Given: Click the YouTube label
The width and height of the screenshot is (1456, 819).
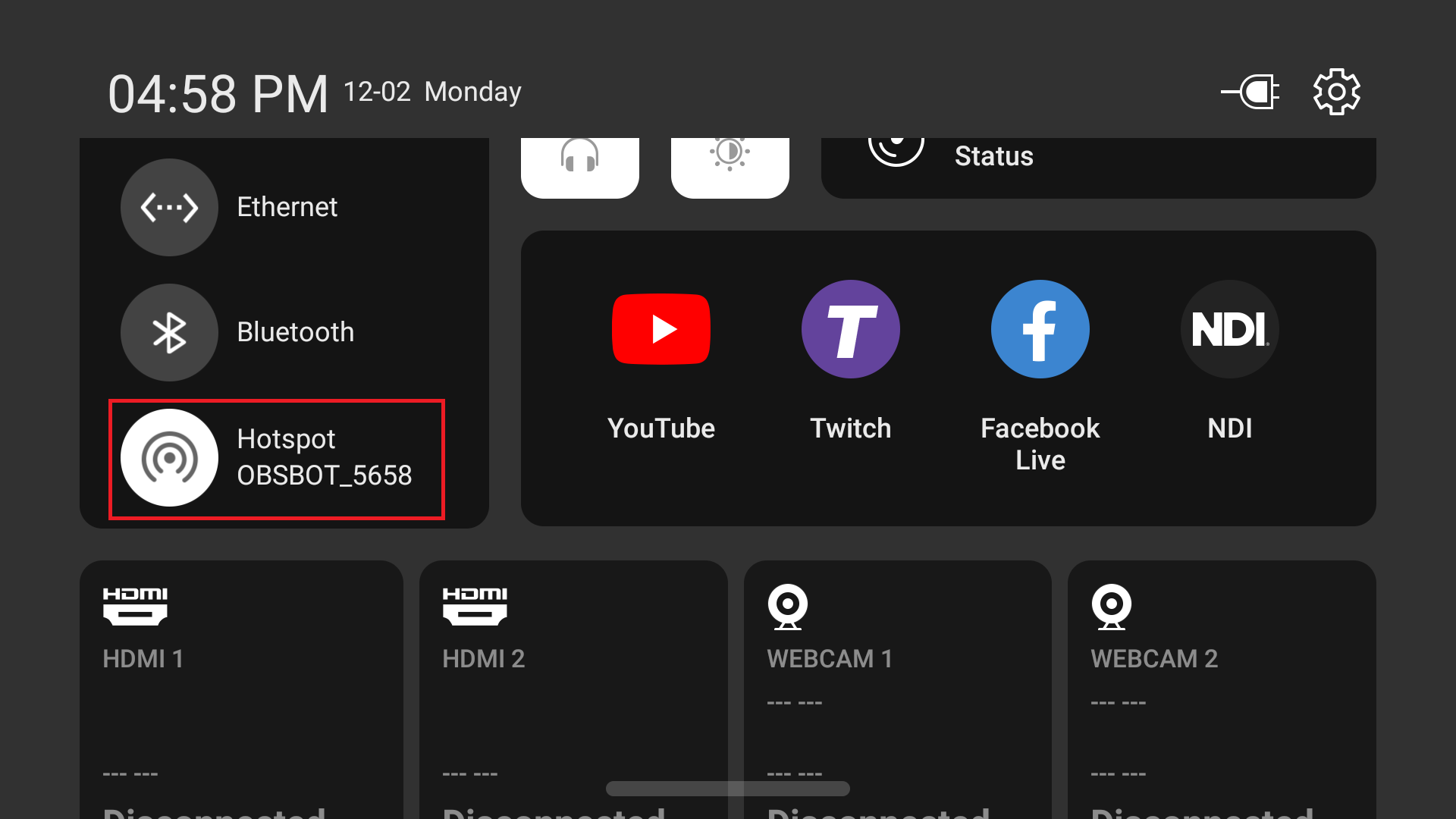Looking at the screenshot, I should pos(661,428).
